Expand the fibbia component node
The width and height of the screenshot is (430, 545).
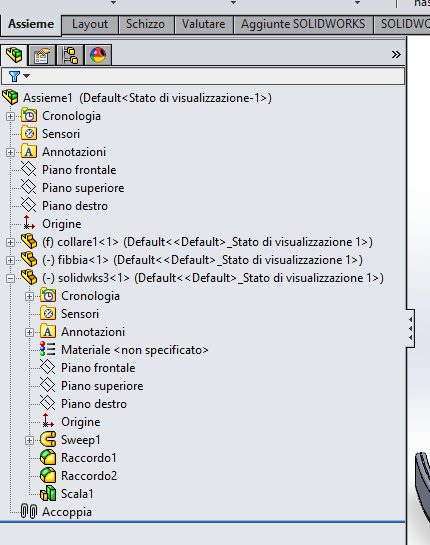(10, 260)
